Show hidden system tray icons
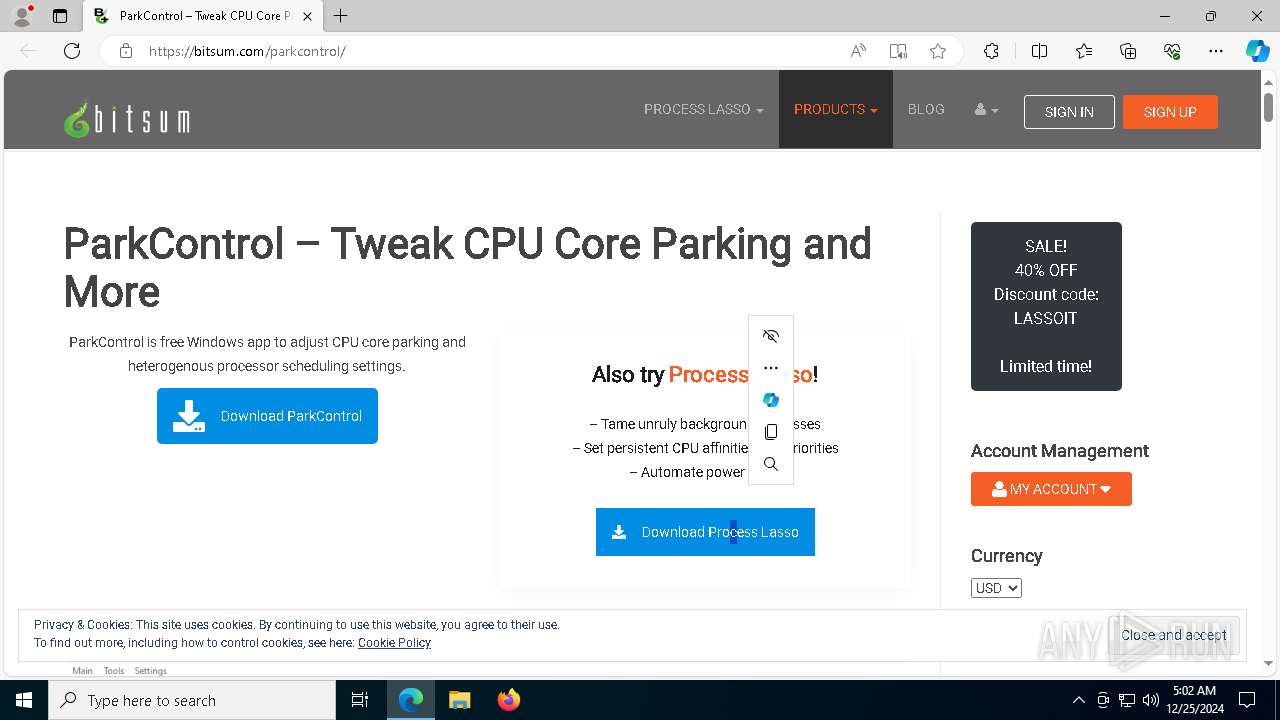Screen dimensions: 1280x720 (1078, 700)
